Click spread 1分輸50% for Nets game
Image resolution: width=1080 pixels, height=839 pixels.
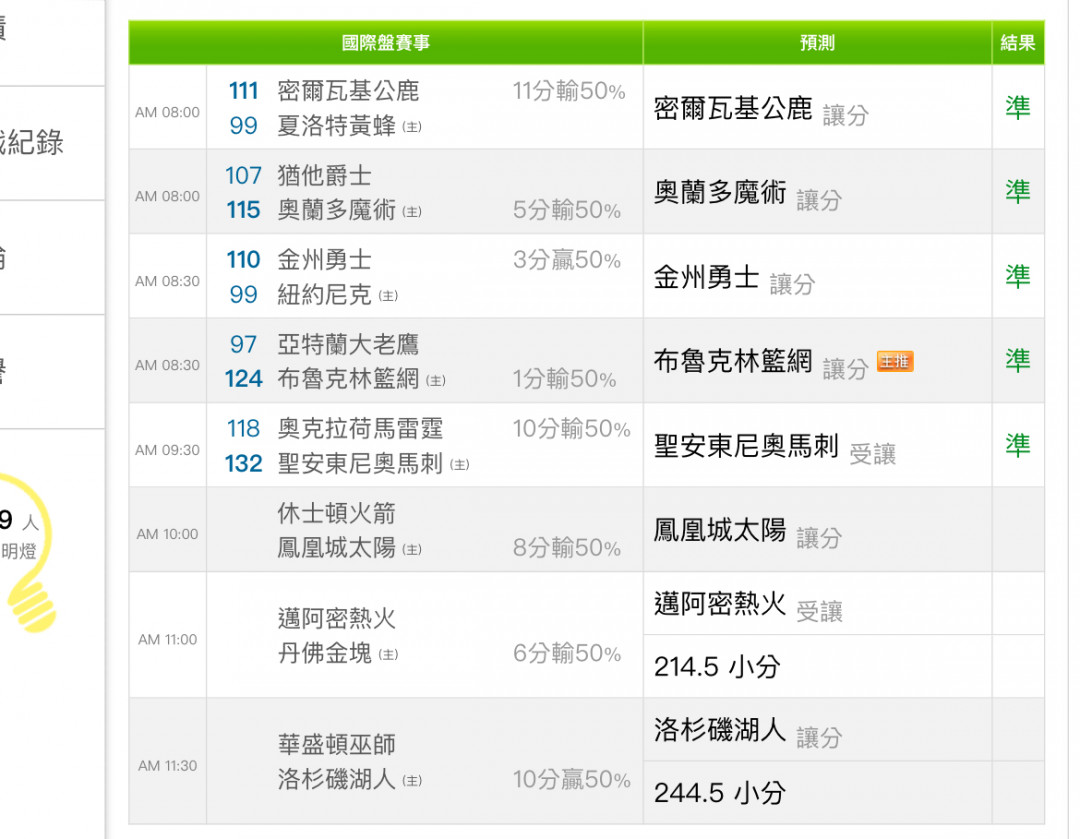click(x=565, y=379)
